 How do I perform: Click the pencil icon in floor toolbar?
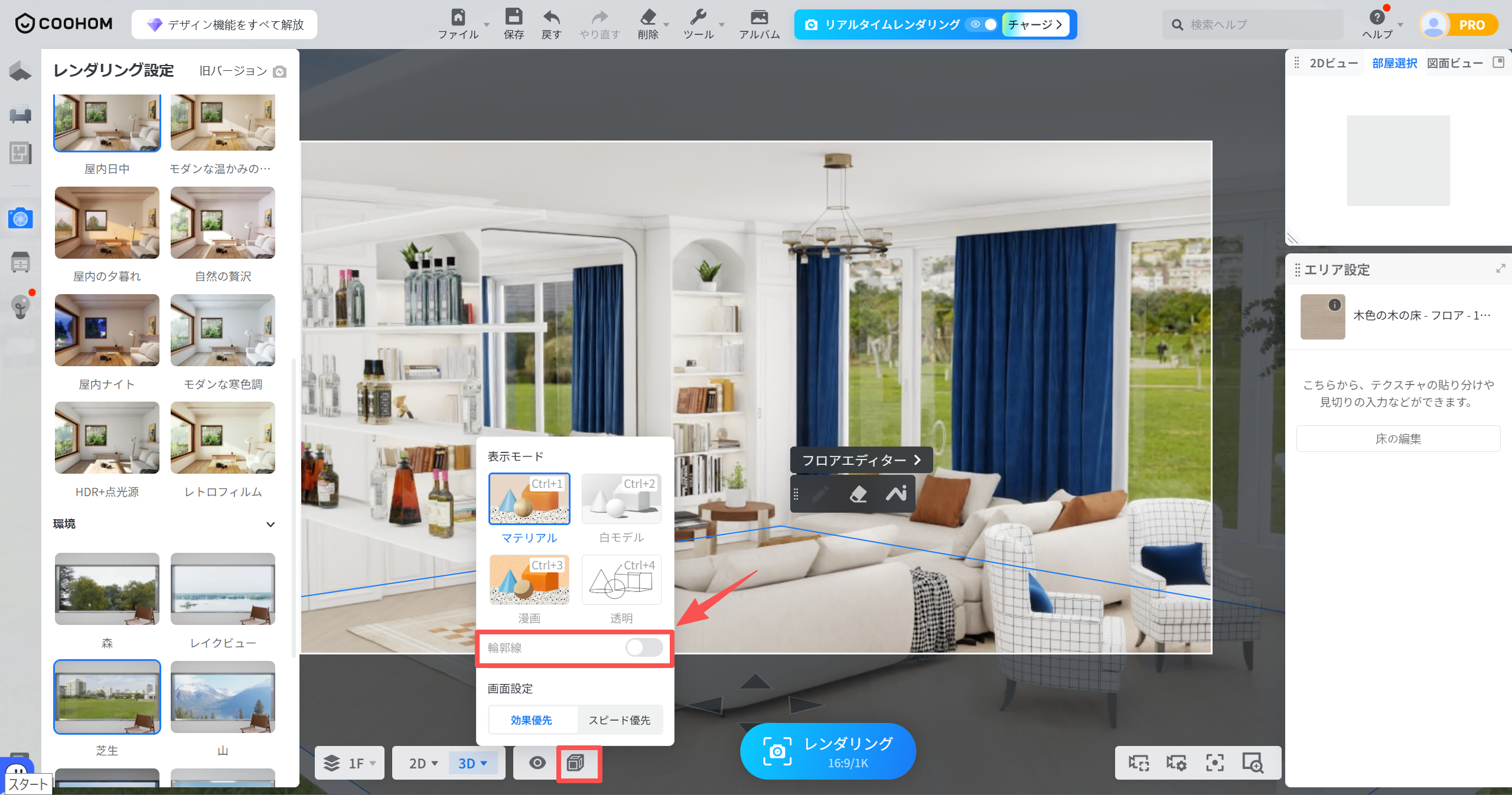click(x=820, y=494)
